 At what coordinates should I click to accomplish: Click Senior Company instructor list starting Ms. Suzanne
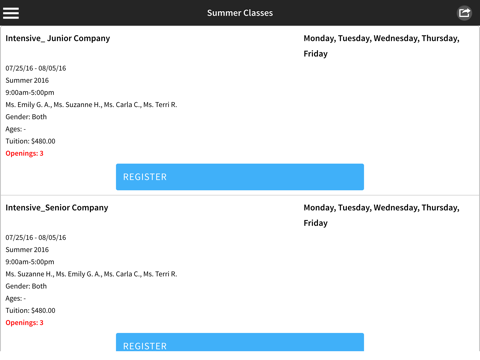91,274
